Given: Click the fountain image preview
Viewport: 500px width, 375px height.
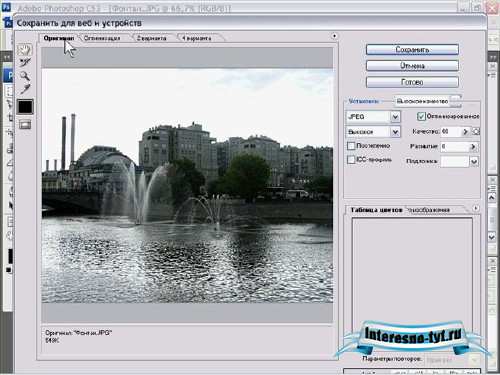Looking at the screenshot, I should click(x=187, y=186).
